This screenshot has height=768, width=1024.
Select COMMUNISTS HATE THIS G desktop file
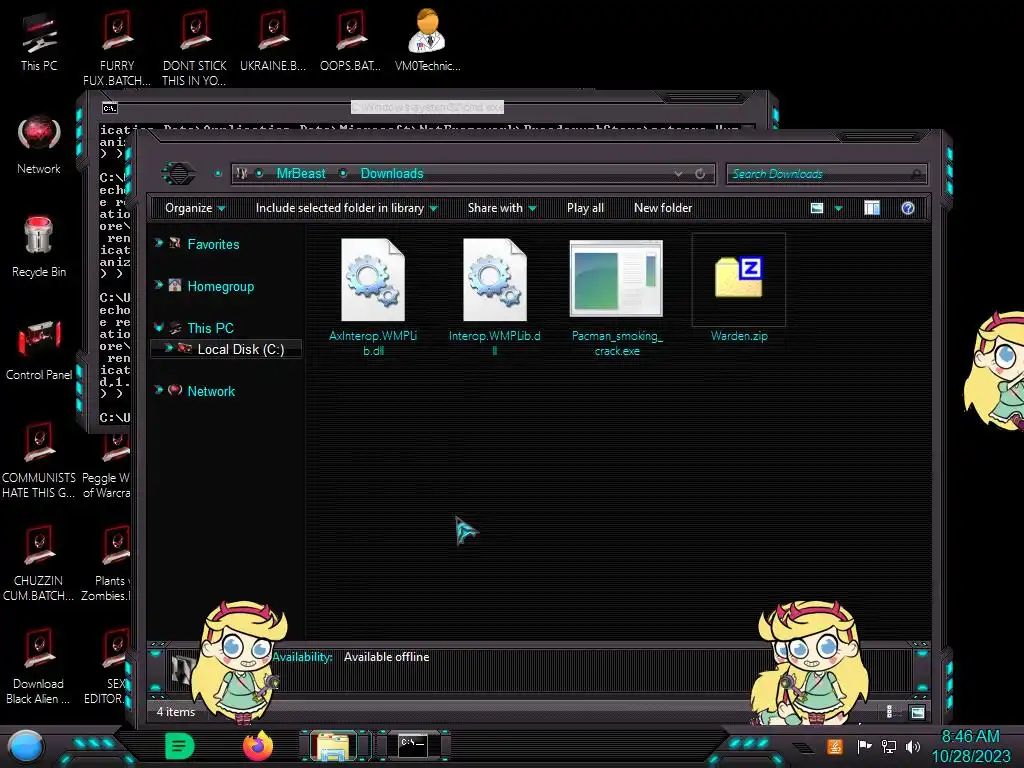point(39,460)
